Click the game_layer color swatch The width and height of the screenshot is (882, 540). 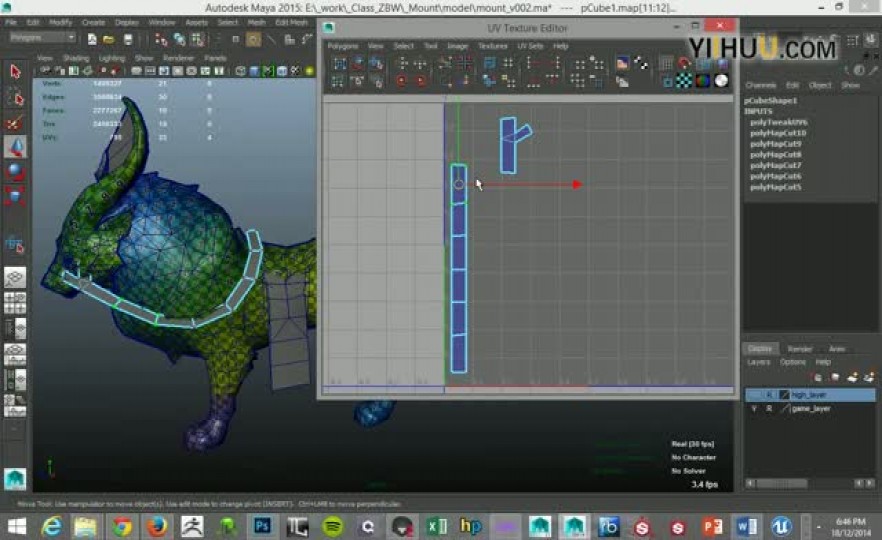[x=784, y=409]
